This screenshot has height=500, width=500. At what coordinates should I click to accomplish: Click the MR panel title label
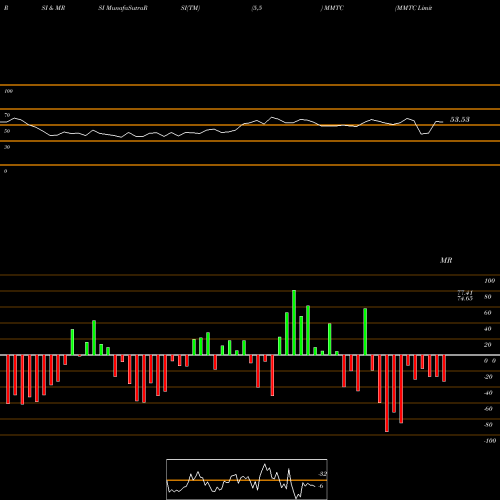point(446,260)
